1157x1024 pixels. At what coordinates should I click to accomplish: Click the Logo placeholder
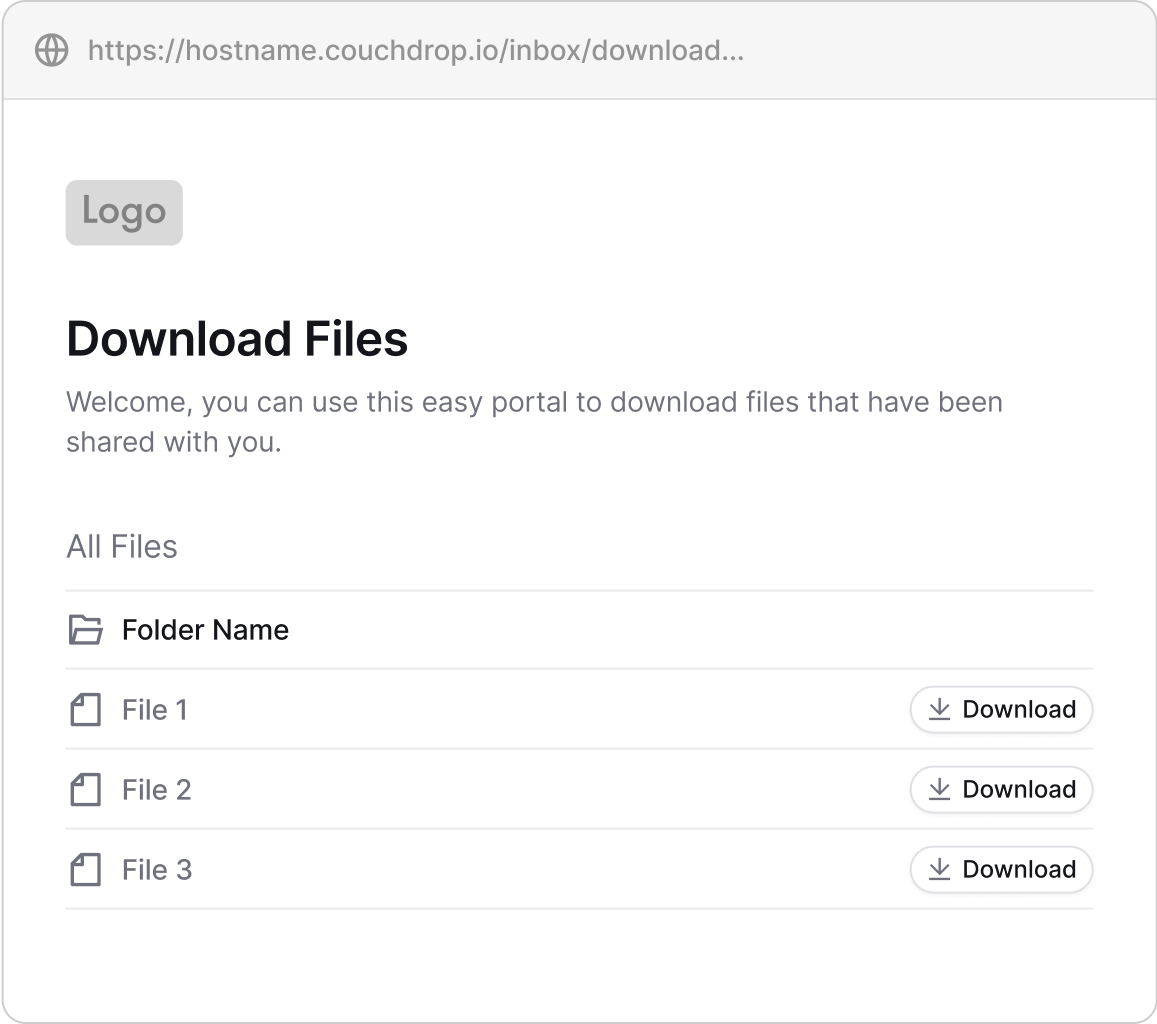123,211
